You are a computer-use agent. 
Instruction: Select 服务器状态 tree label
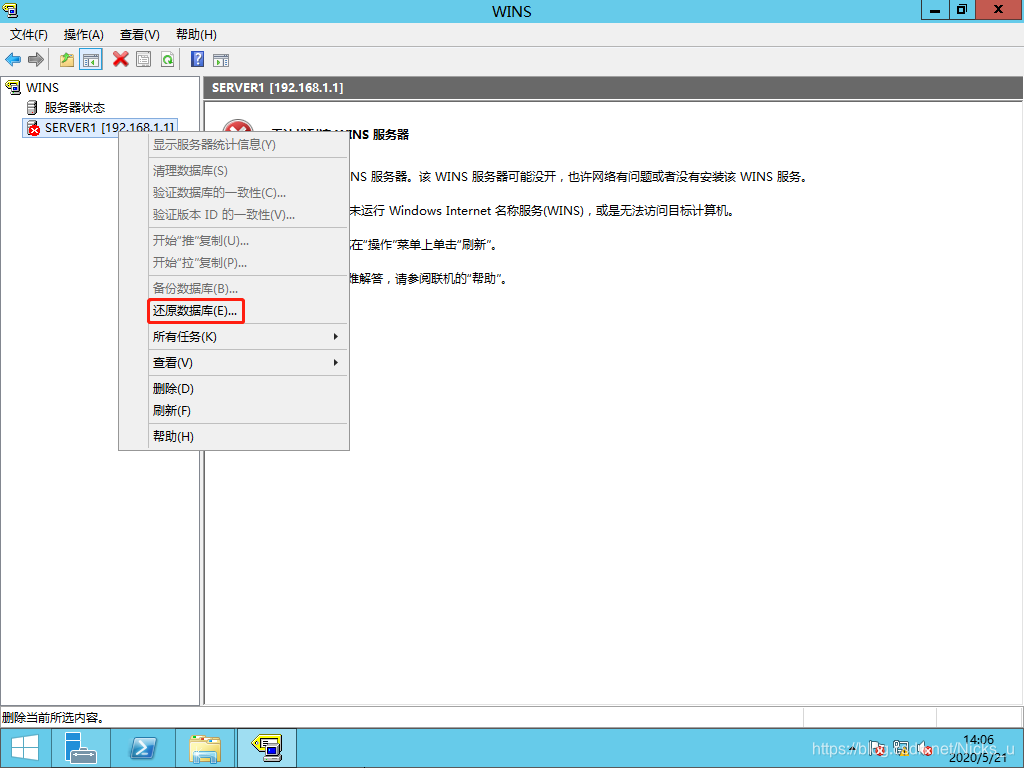pyautogui.click(x=74, y=108)
